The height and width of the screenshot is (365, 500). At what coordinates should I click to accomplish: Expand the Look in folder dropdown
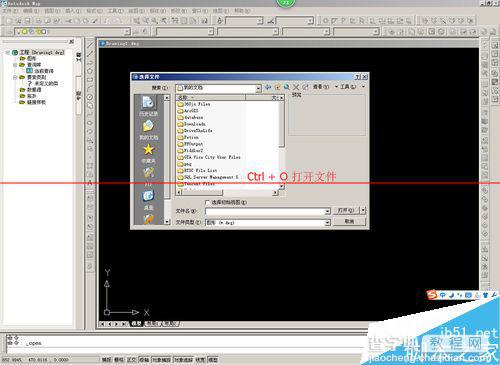[258, 88]
